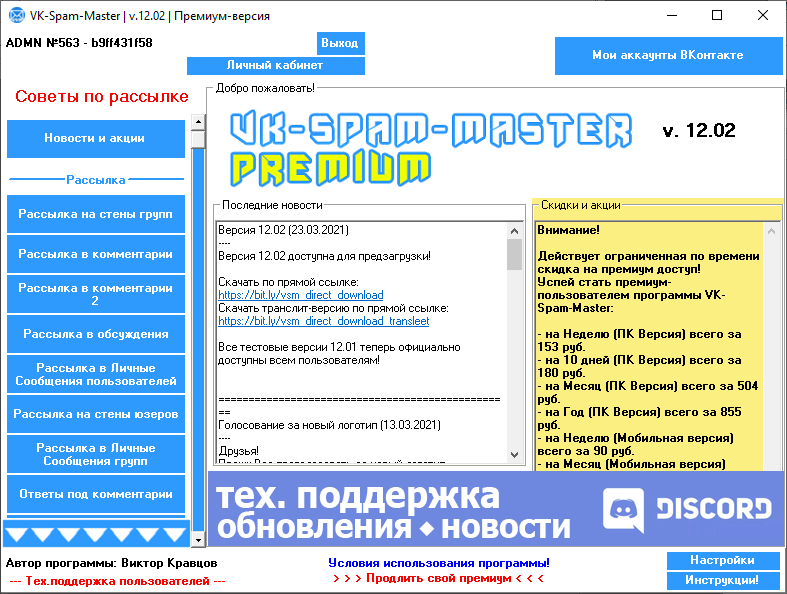Open Мои аккаунты ВКонтакте
The height and width of the screenshot is (594, 787).
(667, 56)
